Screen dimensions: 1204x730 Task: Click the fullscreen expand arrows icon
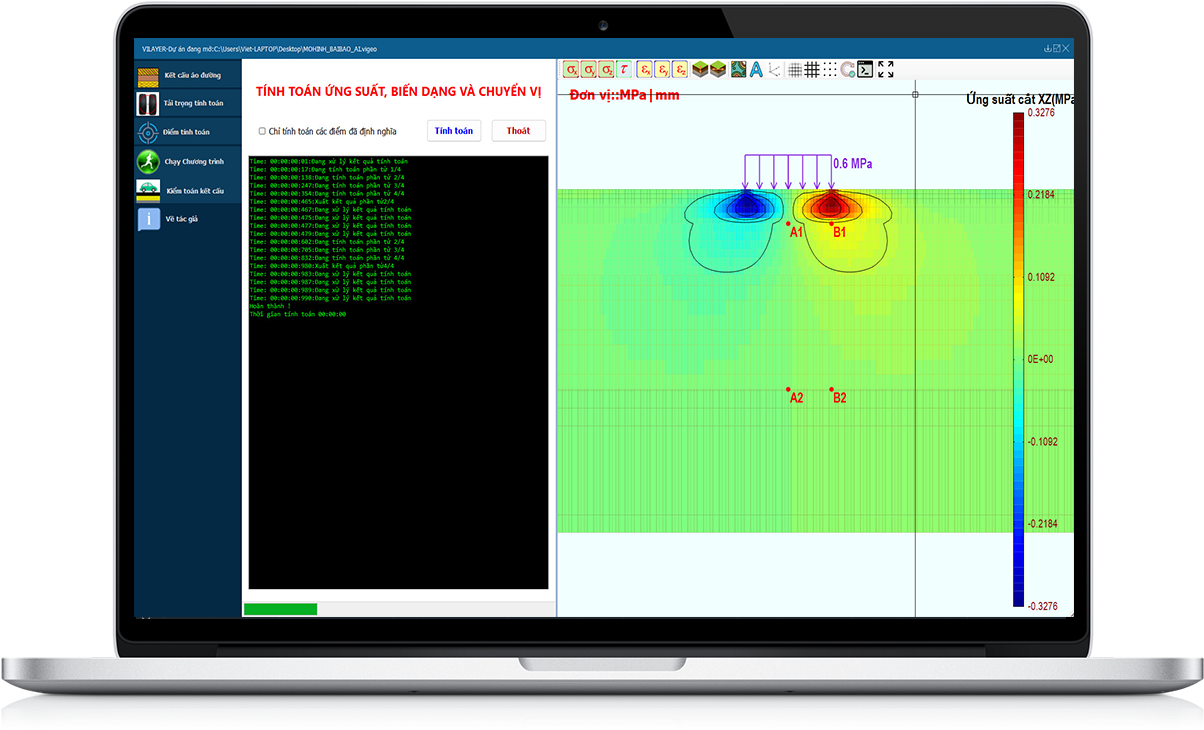pyautogui.click(x=885, y=69)
